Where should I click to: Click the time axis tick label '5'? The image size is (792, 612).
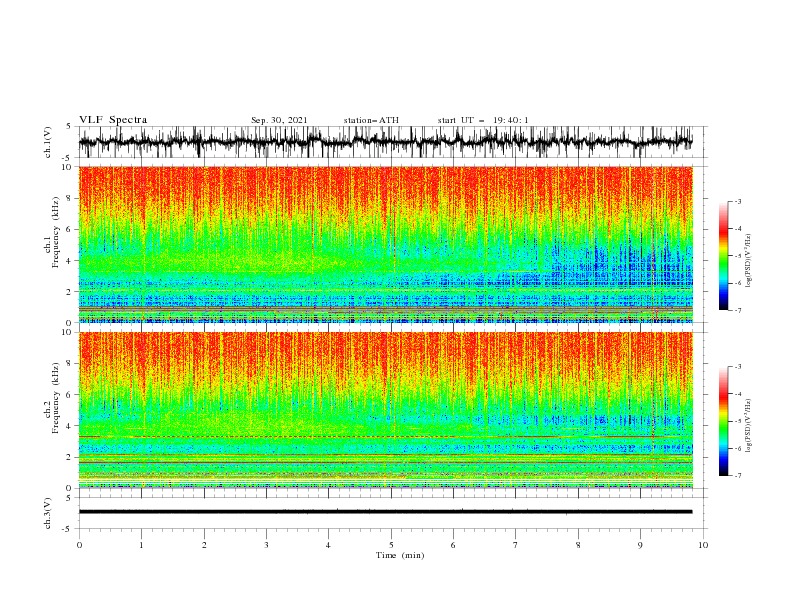[391, 545]
